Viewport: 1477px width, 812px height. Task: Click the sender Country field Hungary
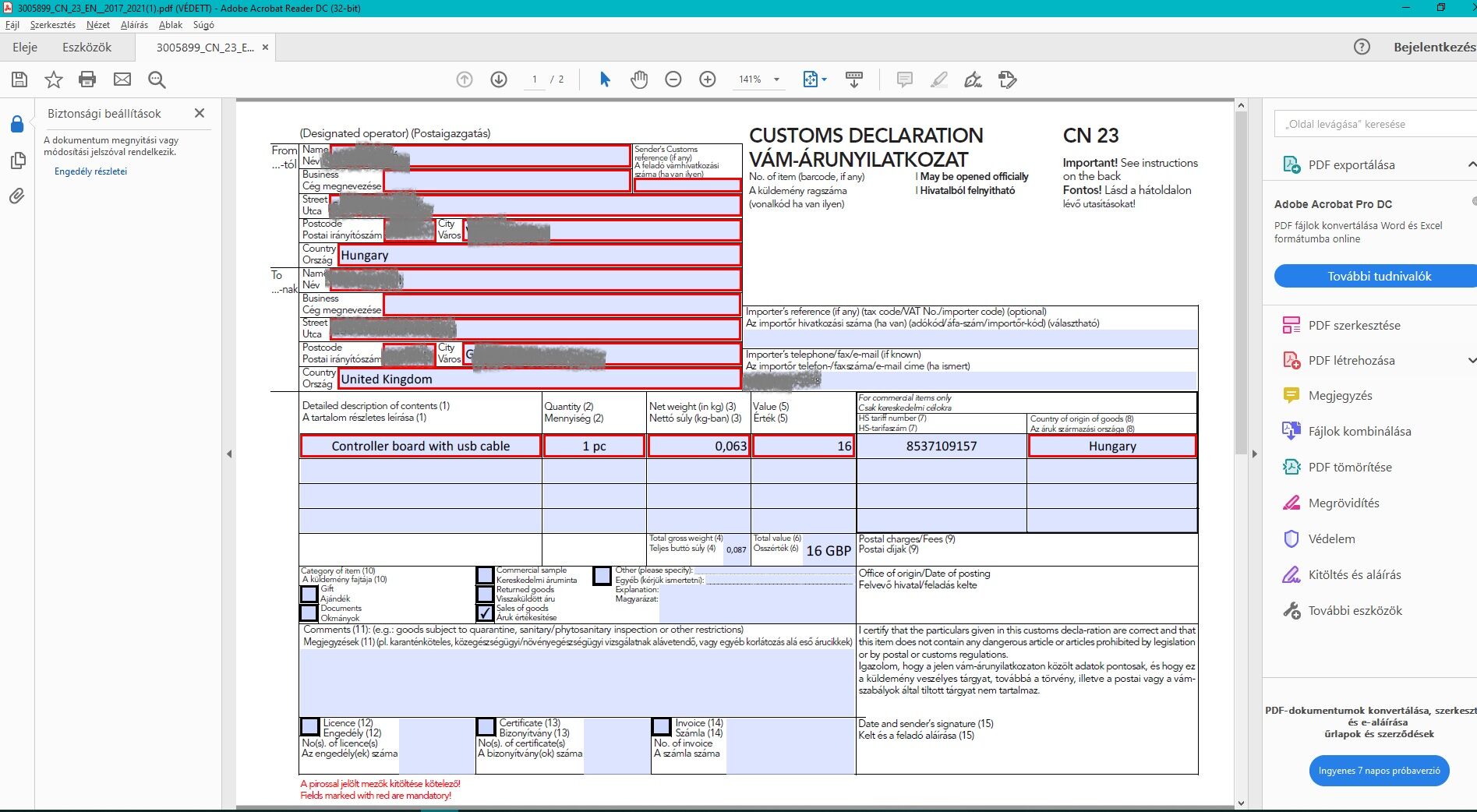click(539, 255)
